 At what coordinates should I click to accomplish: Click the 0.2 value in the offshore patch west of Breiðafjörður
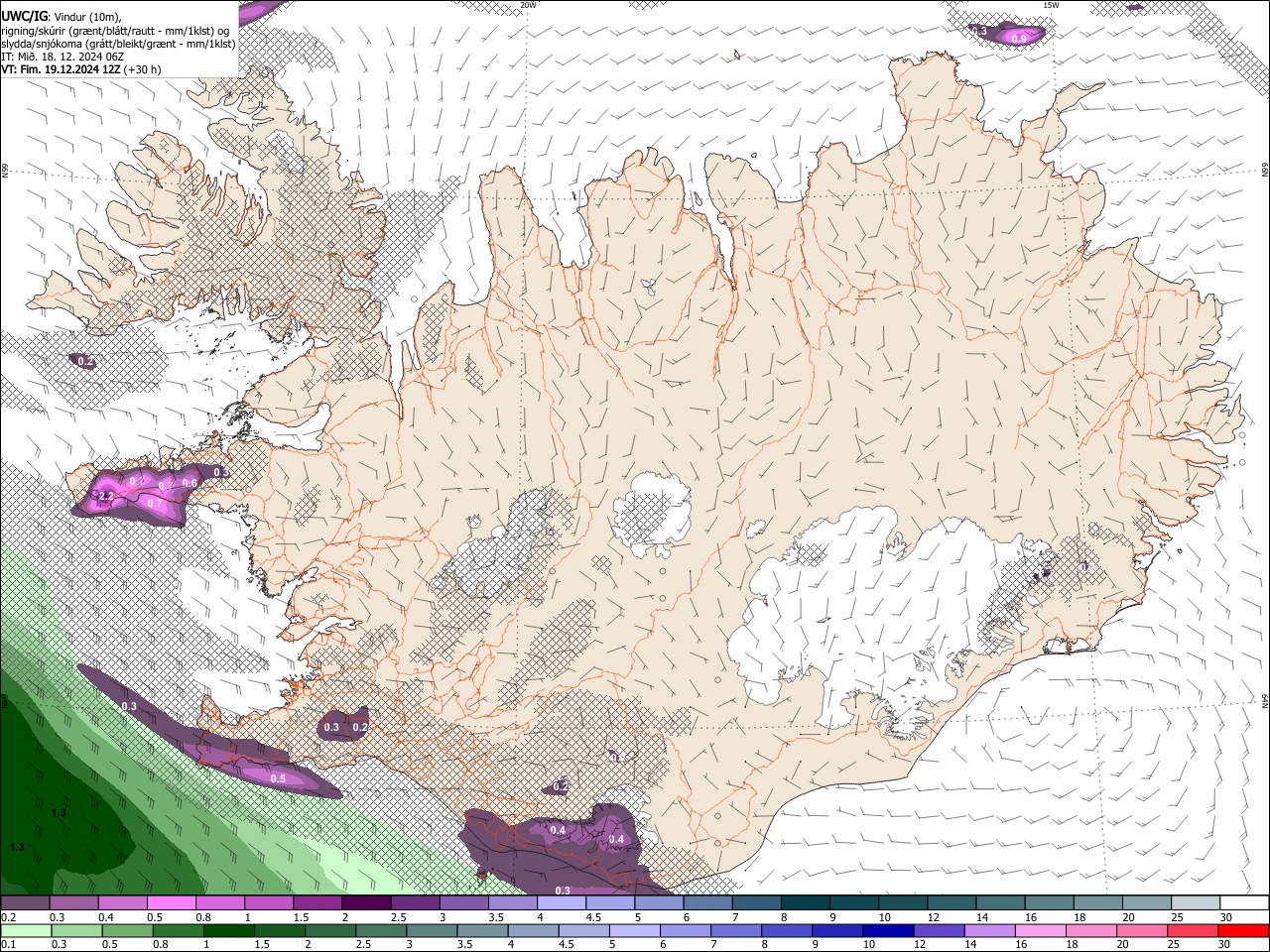tap(85, 361)
